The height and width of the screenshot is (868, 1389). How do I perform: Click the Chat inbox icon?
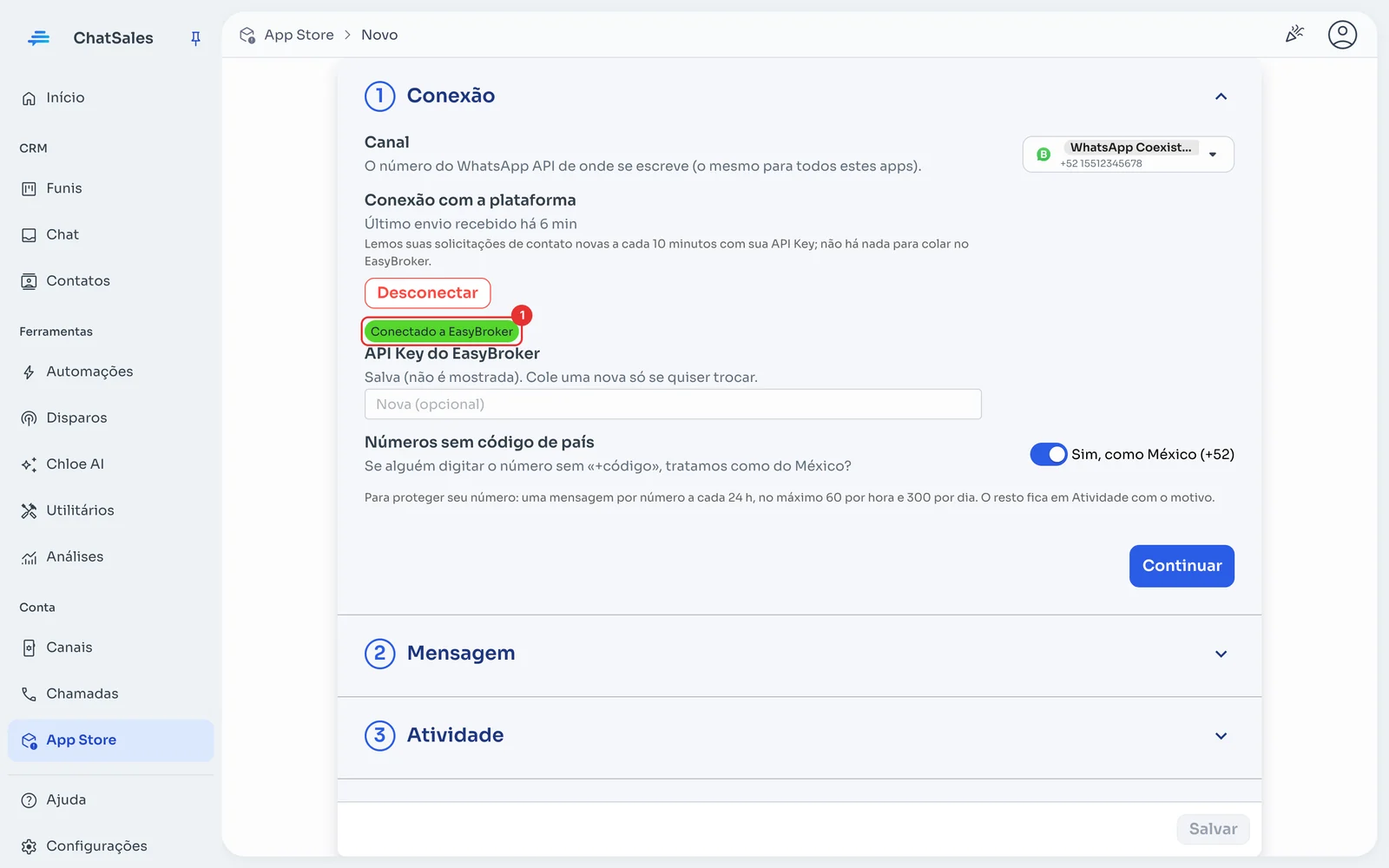29,235
